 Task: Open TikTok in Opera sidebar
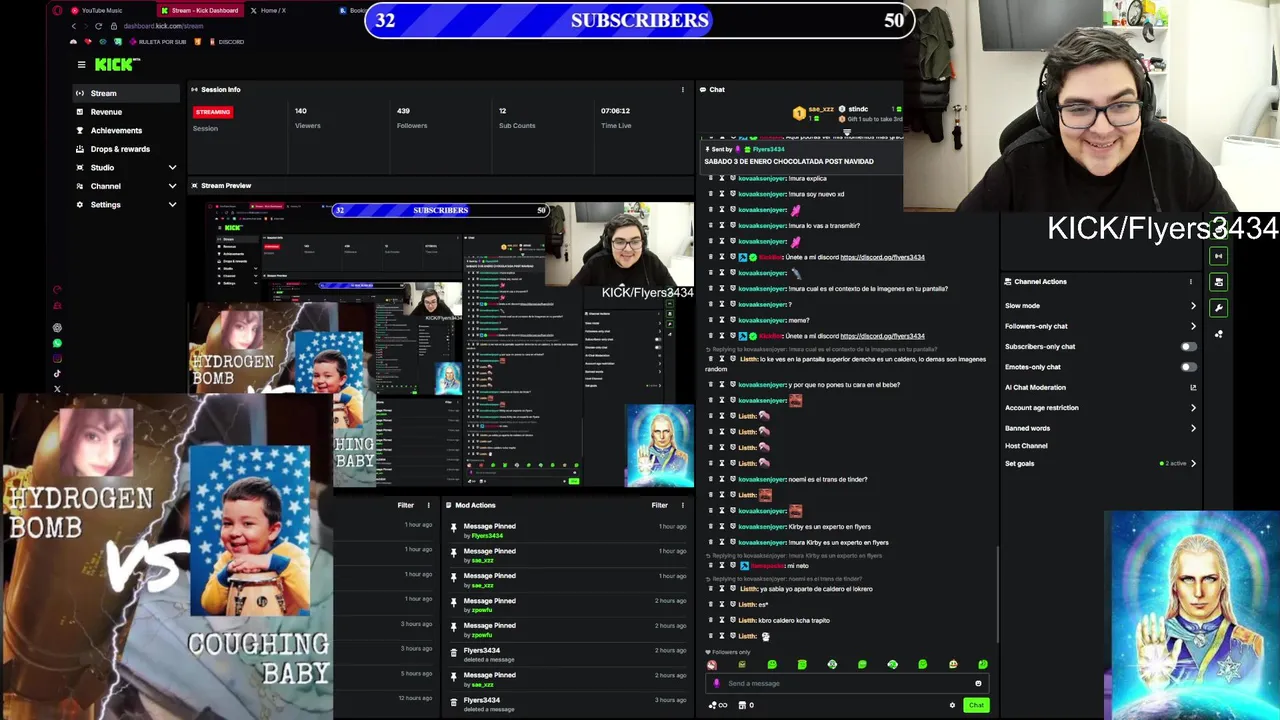(57, 374)
